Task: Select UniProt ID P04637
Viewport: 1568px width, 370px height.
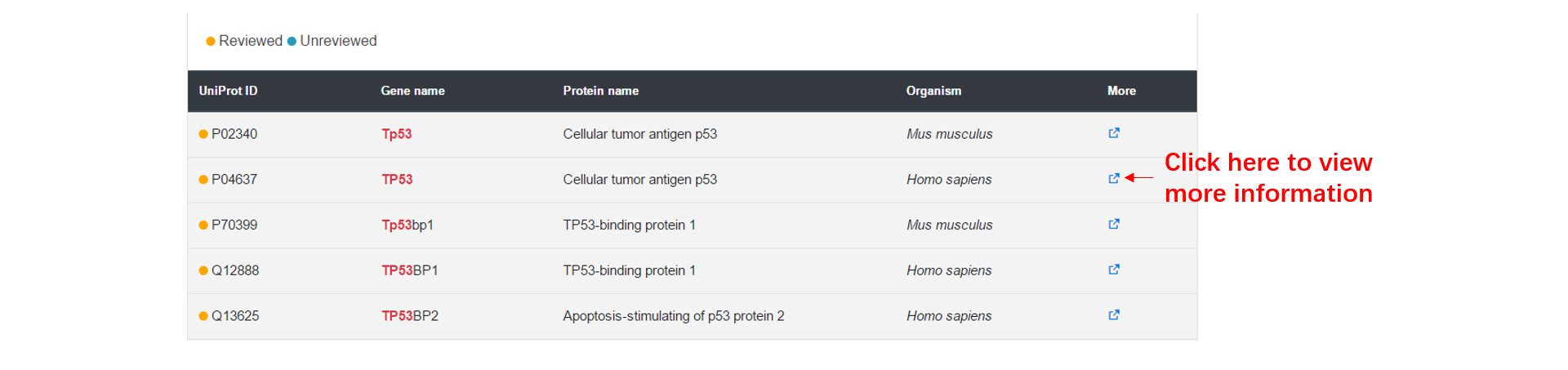Action: tap(234, 180)
